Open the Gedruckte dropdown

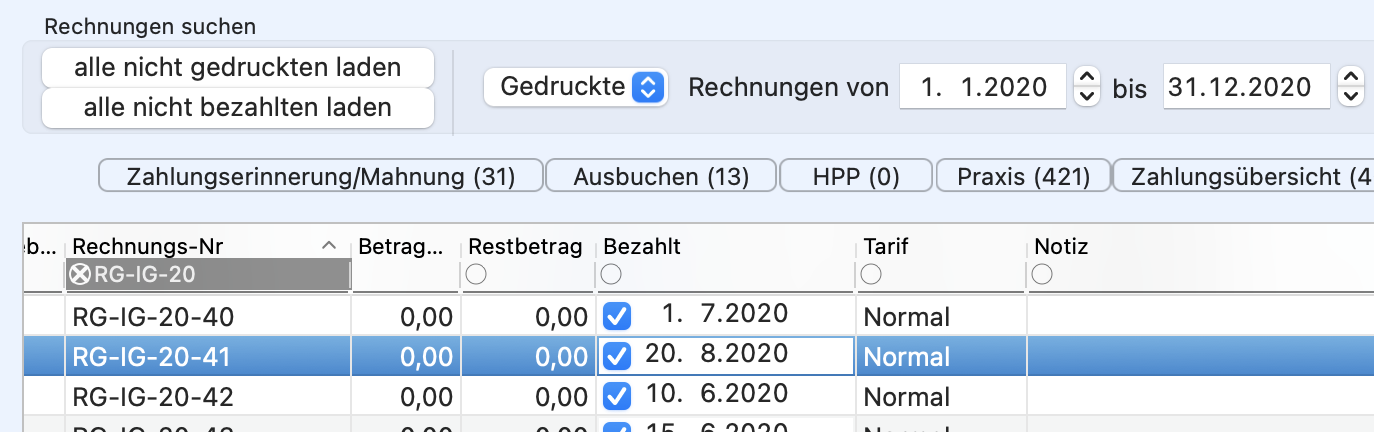click(x=576, y=87)
